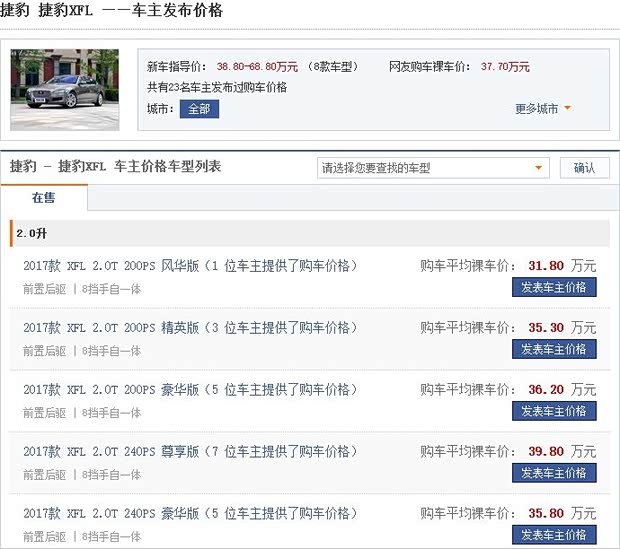Open the 请选择您要查找的车型 combo box

click(x=433, y=168)
